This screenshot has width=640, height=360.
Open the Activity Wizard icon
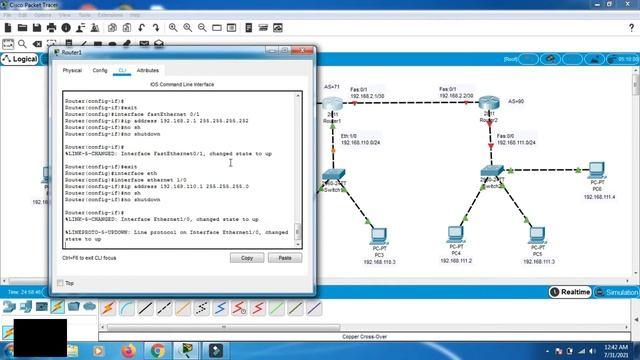point(80,28)
